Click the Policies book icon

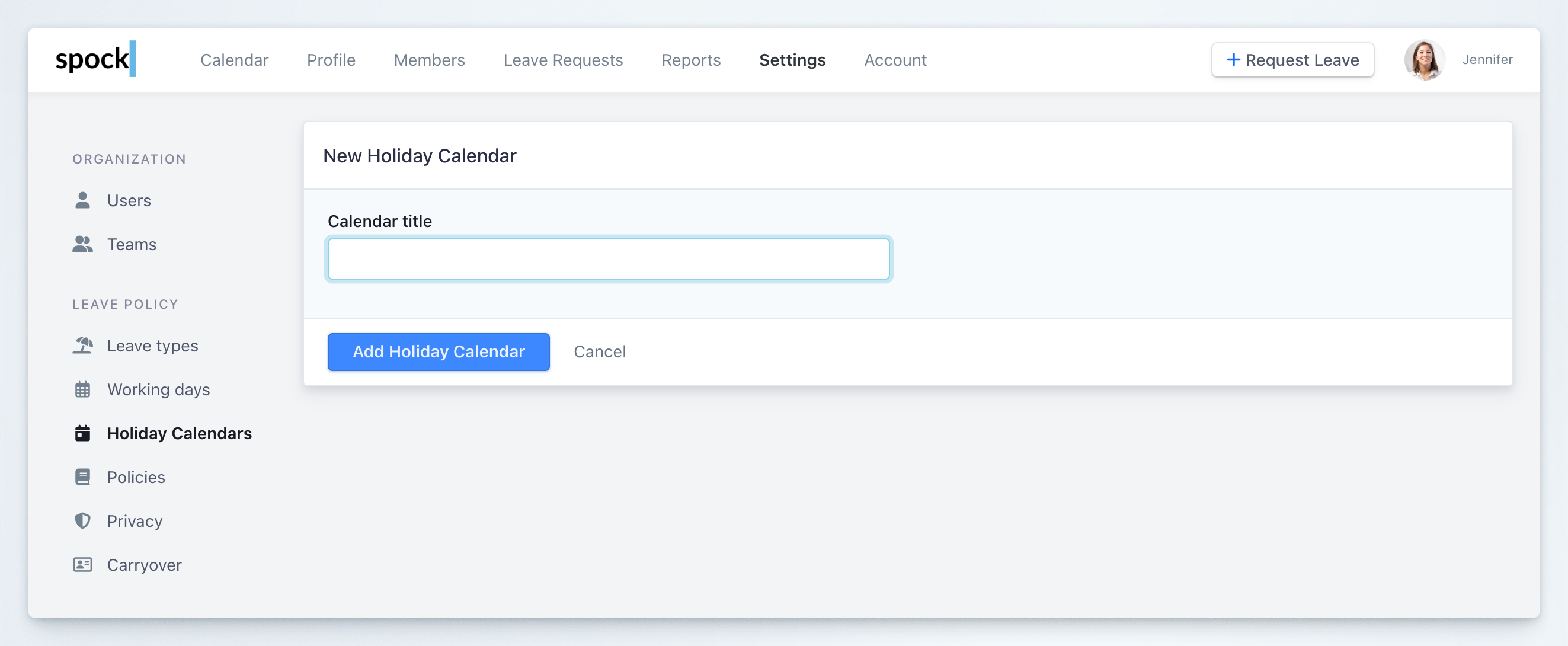click(82, 476)
